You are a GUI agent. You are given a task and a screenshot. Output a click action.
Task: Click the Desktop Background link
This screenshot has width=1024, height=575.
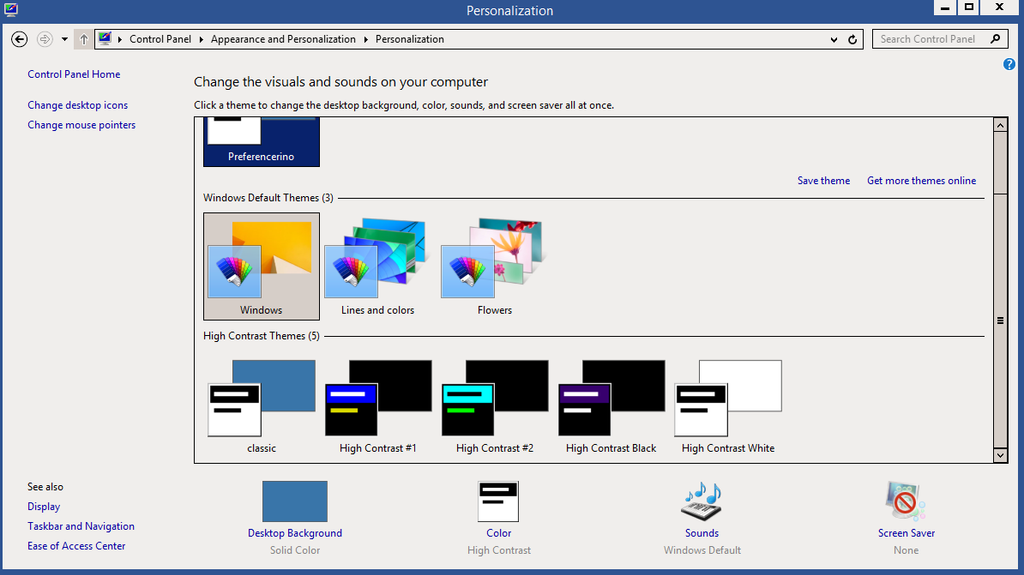point(295,533)
